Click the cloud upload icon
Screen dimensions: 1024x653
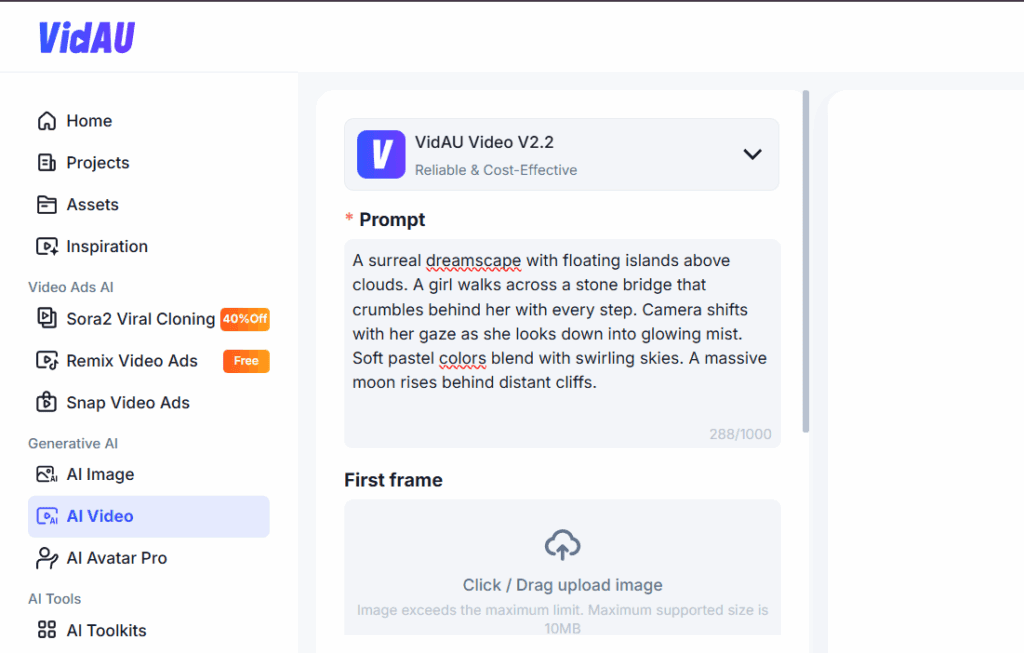point(562,545)
